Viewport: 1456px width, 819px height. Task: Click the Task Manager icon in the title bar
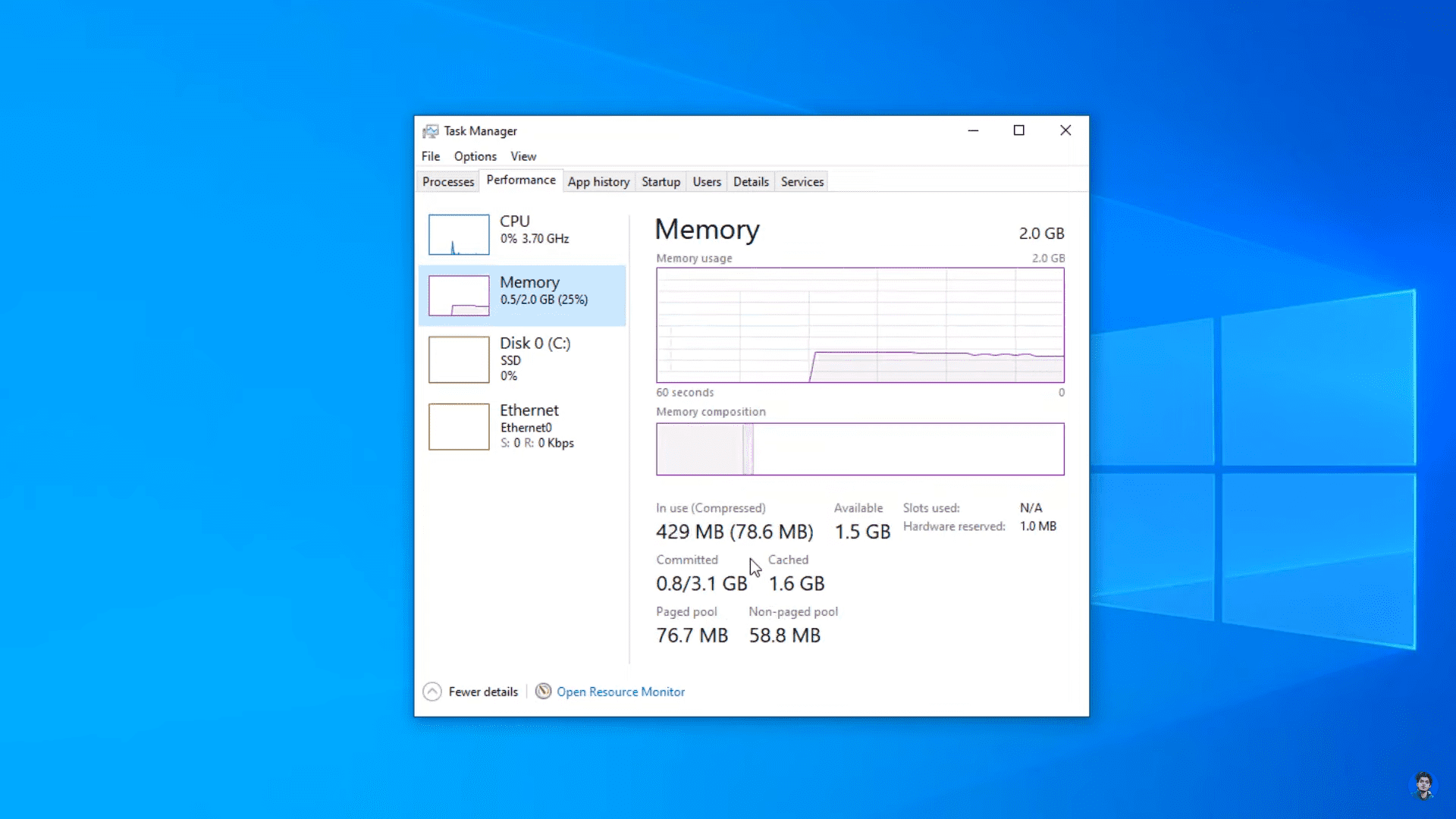[431, 130]
